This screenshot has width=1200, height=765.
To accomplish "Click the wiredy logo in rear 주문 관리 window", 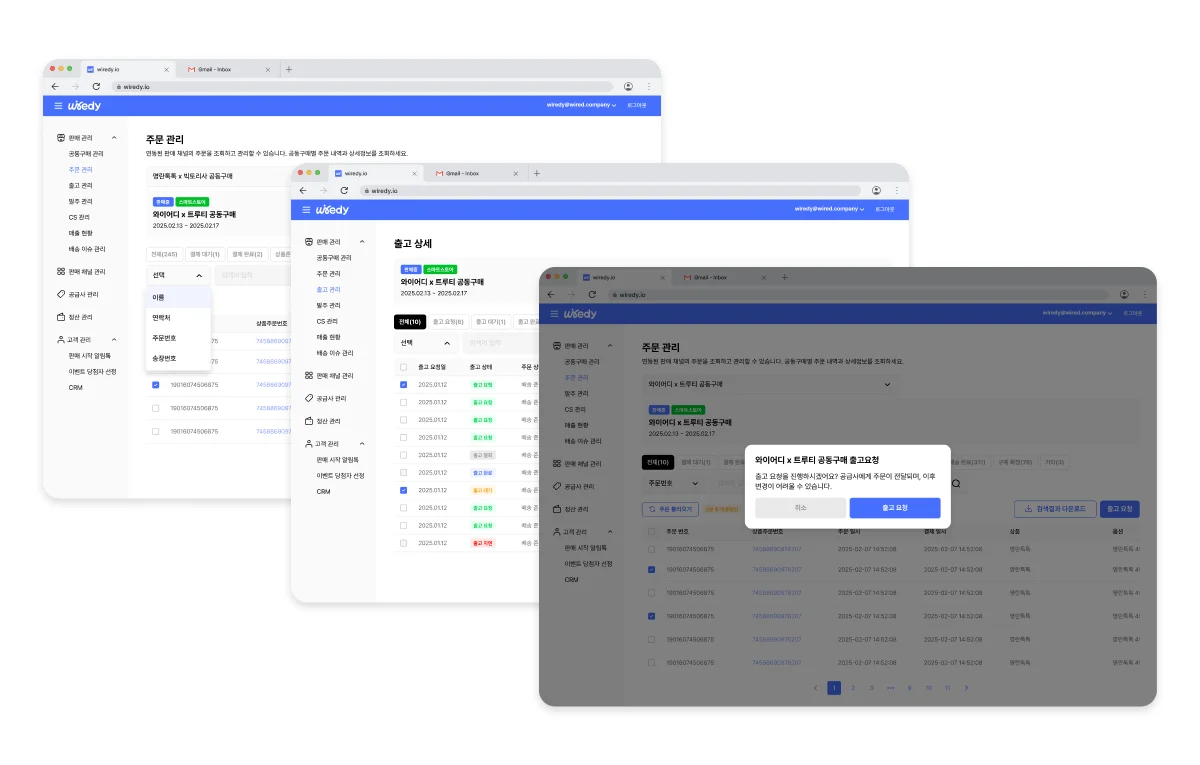I will point(84,105).
